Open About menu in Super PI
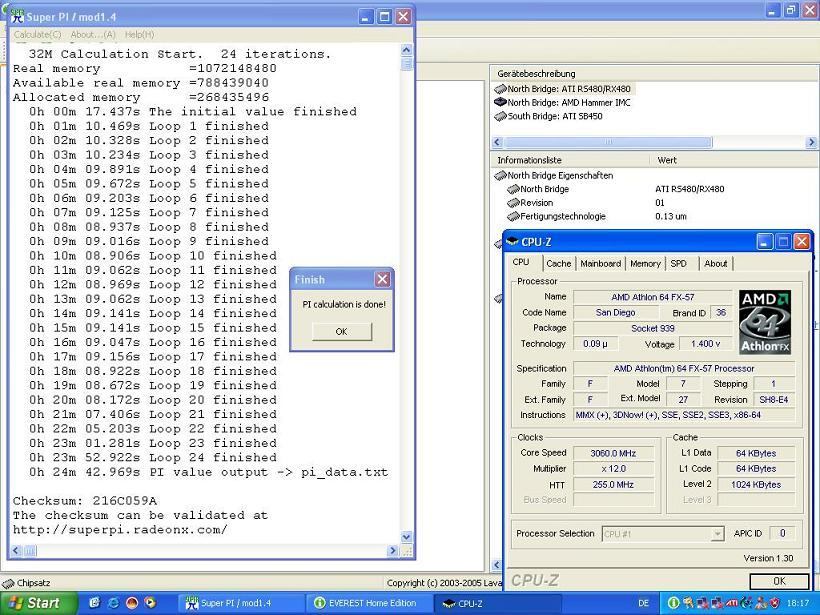This screenshot has height=615, width=820. coord(93,35)
